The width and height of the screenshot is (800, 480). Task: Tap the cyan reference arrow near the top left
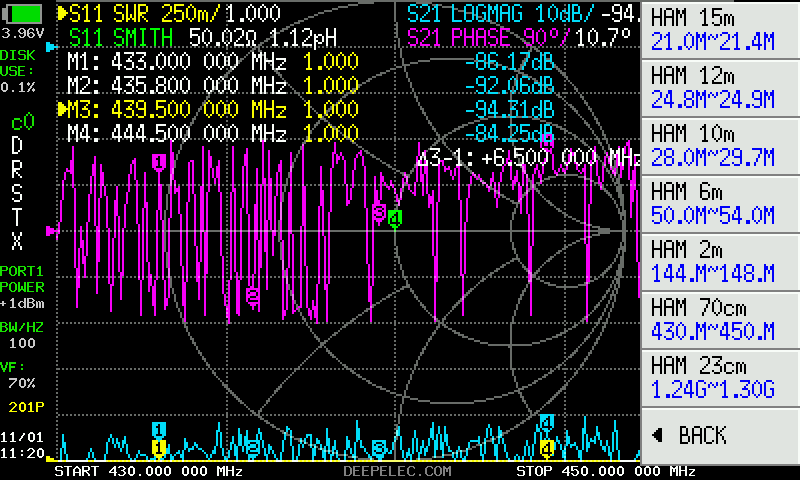point(51,47)
